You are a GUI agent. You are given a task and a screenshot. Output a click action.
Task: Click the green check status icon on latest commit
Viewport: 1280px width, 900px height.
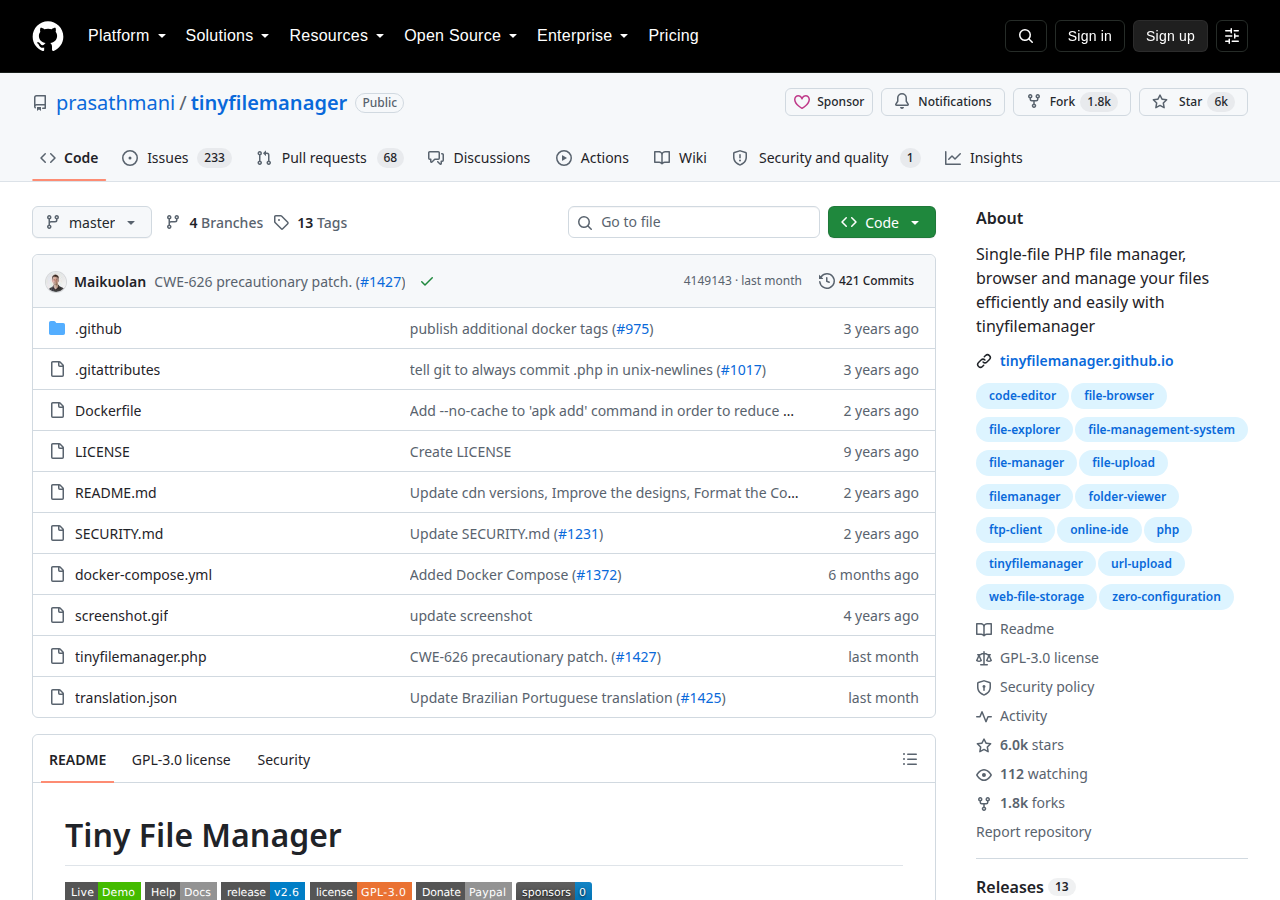click(x=427, y=281)
